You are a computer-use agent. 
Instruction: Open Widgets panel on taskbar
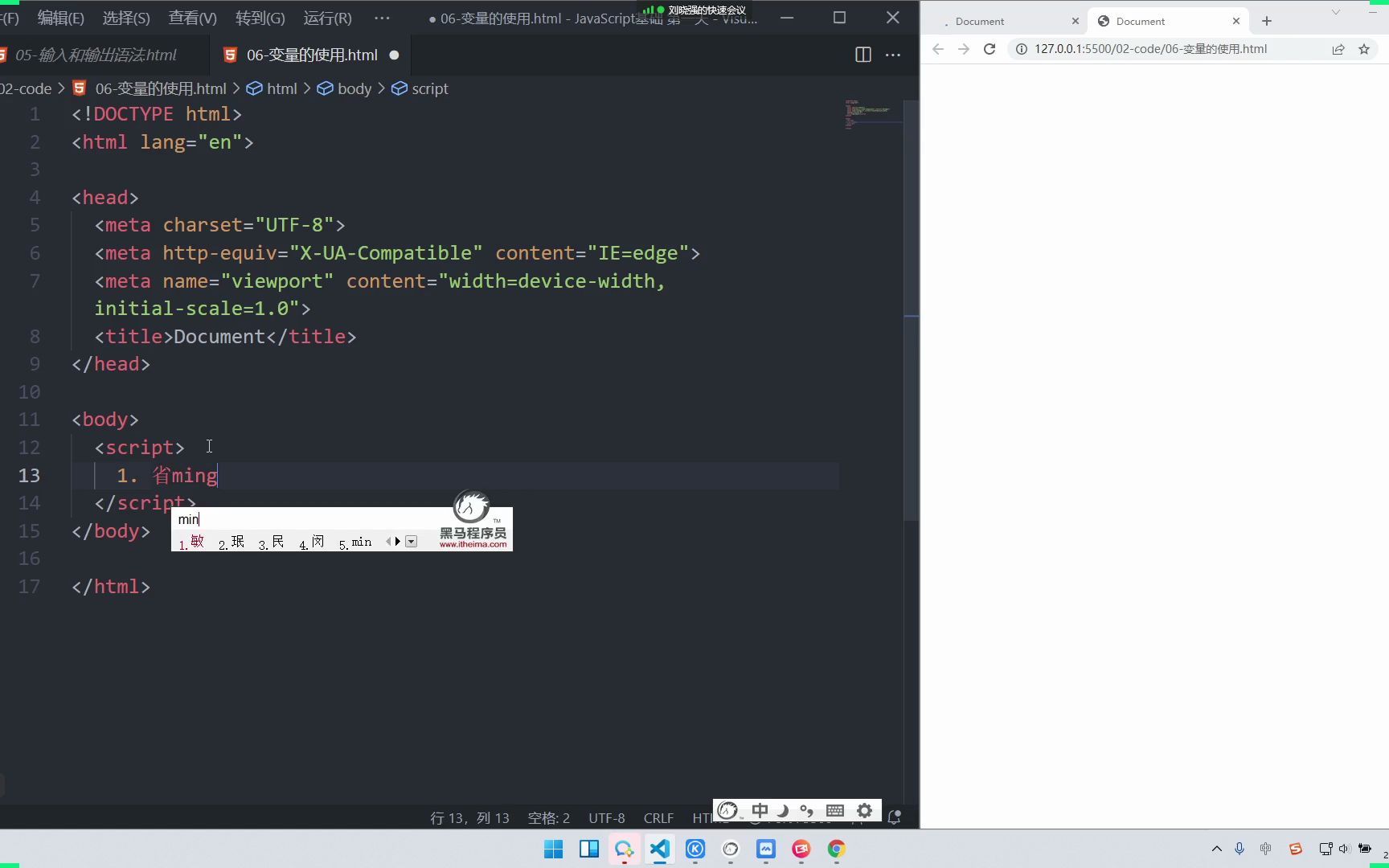click(x=589, y=849)
